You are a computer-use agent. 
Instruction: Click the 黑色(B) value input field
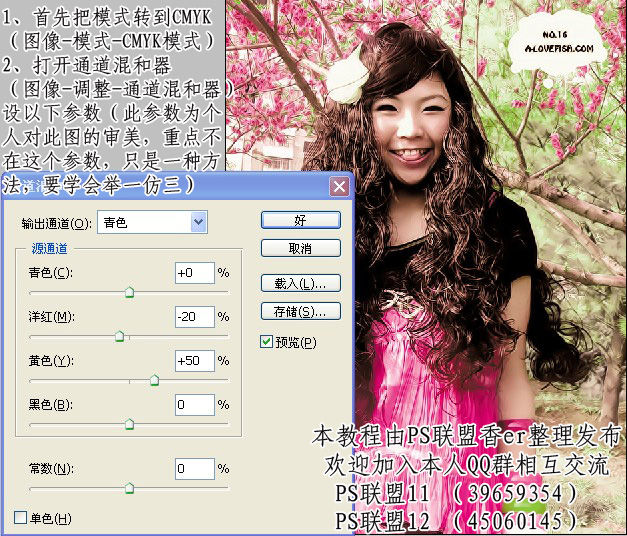(194, 404)
